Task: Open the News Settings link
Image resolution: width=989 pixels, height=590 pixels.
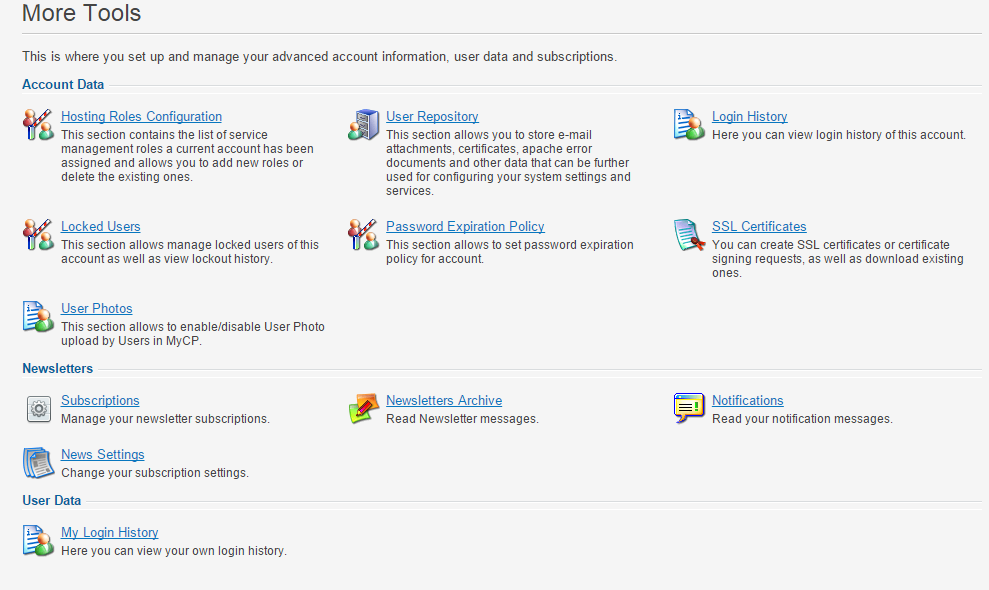Action: [x=103, y=455]
